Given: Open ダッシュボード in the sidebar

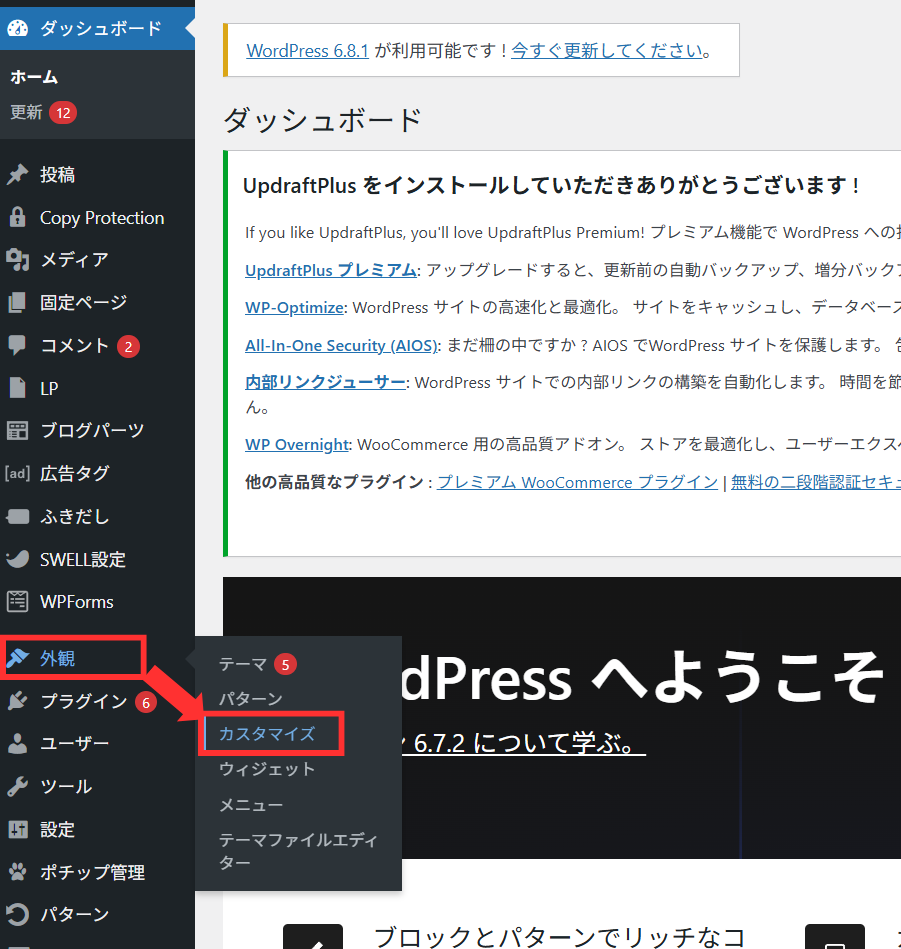Looking at the screenshot, I should [97, 28].
